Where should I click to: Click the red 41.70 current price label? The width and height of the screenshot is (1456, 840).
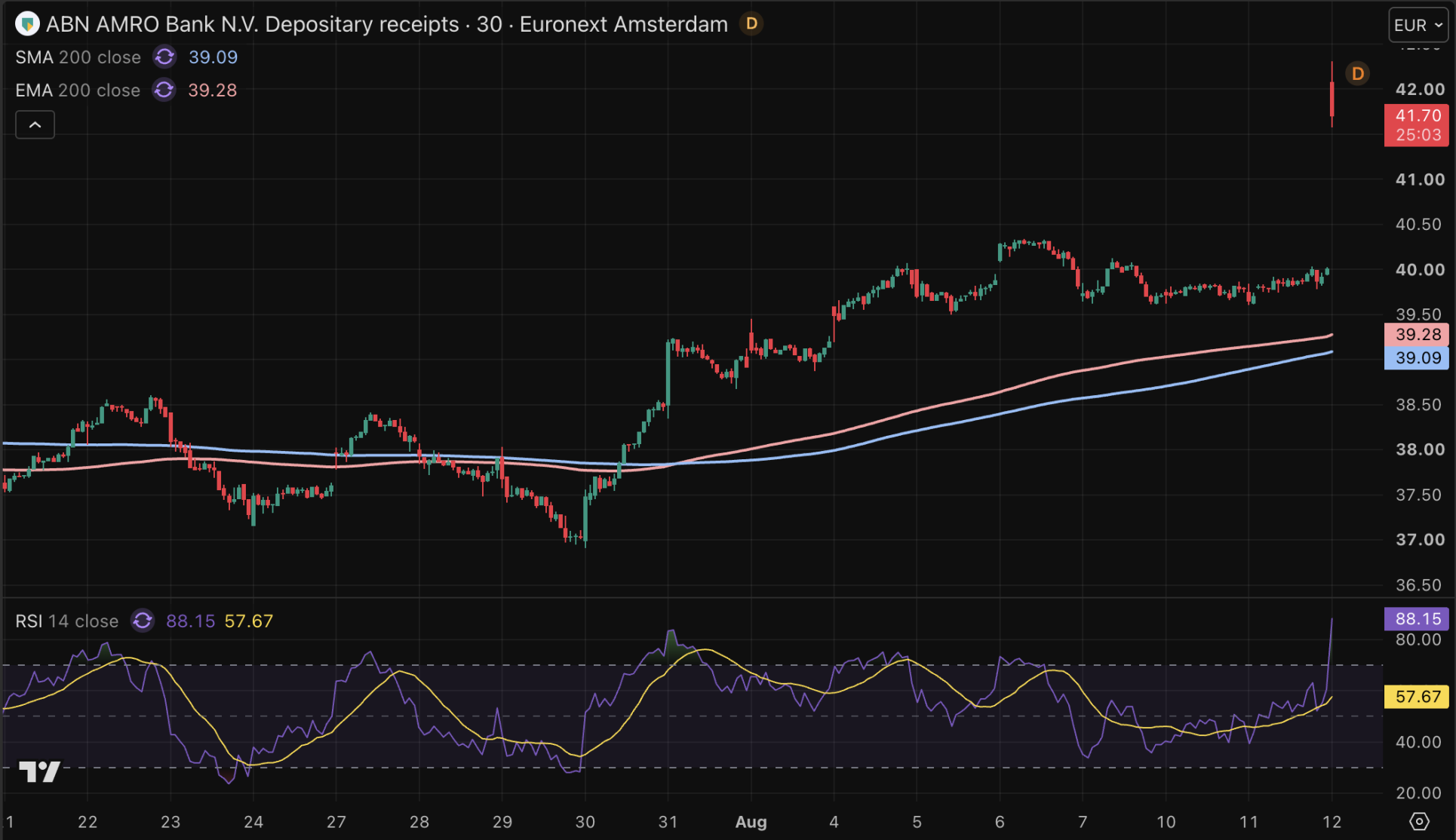point(1417,125)
